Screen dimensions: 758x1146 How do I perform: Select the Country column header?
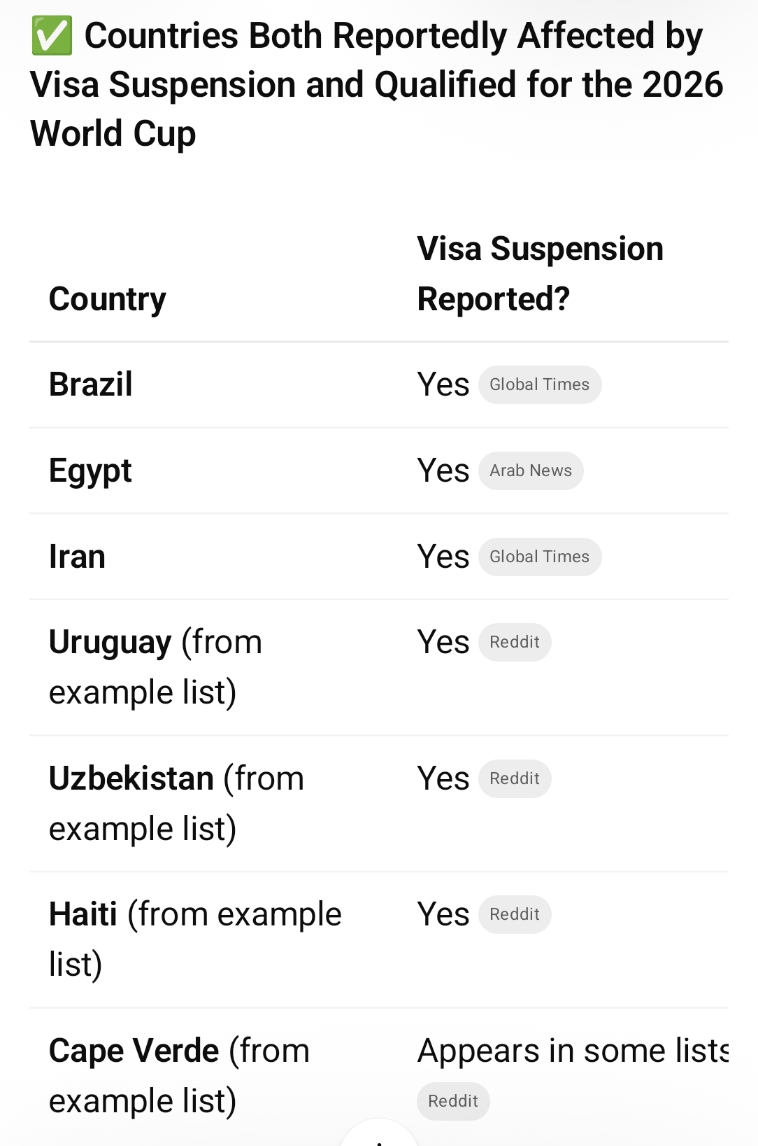point(107,299)
